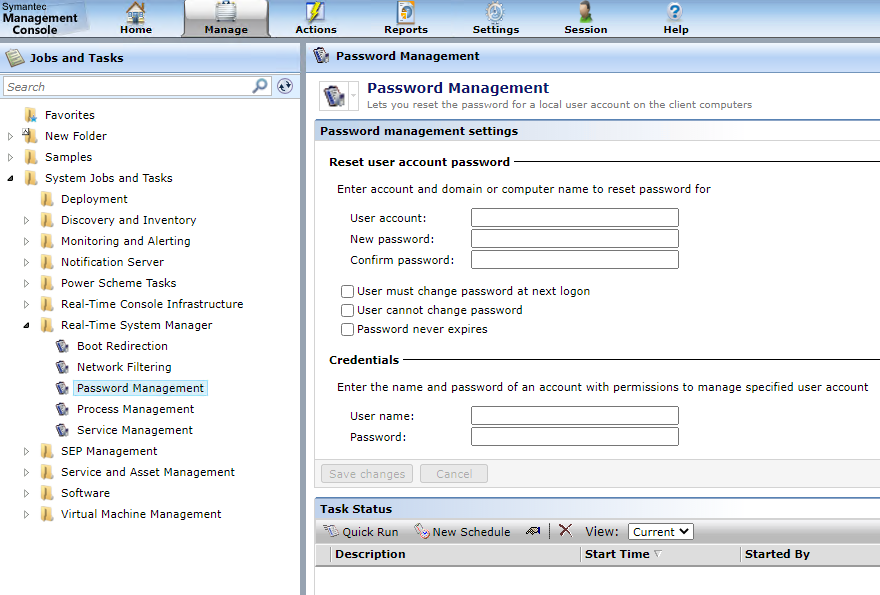Click the Confirm password field
This screenshot has height=595, width=880.
(x=575, y=260)
